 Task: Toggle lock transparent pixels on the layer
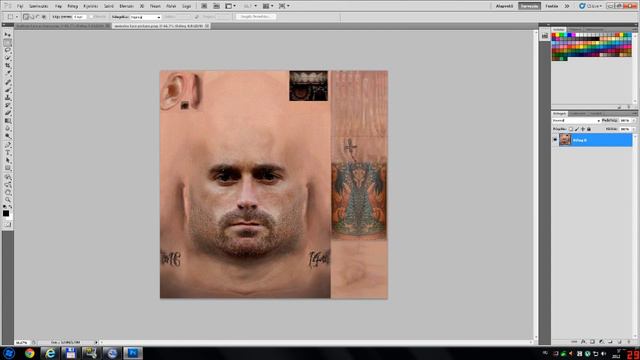571,129
